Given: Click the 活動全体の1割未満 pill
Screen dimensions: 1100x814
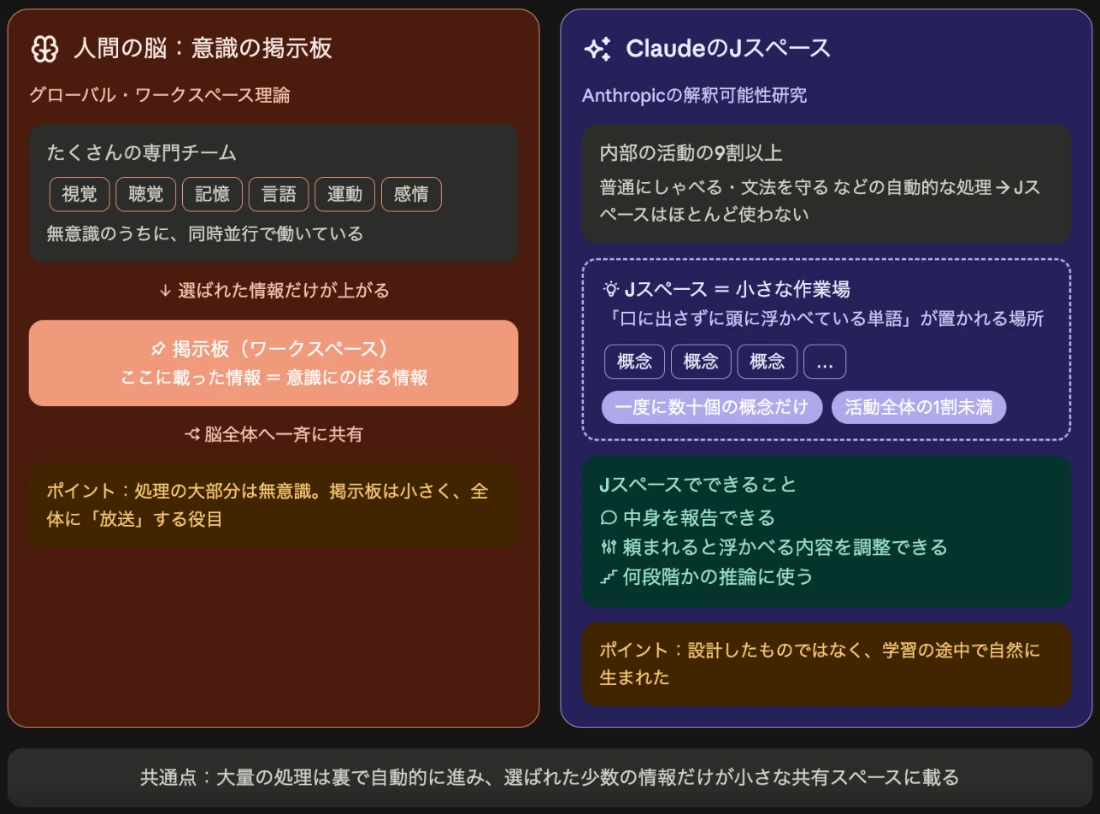Looking at the screenshot, I should click(x=918, y=407).
